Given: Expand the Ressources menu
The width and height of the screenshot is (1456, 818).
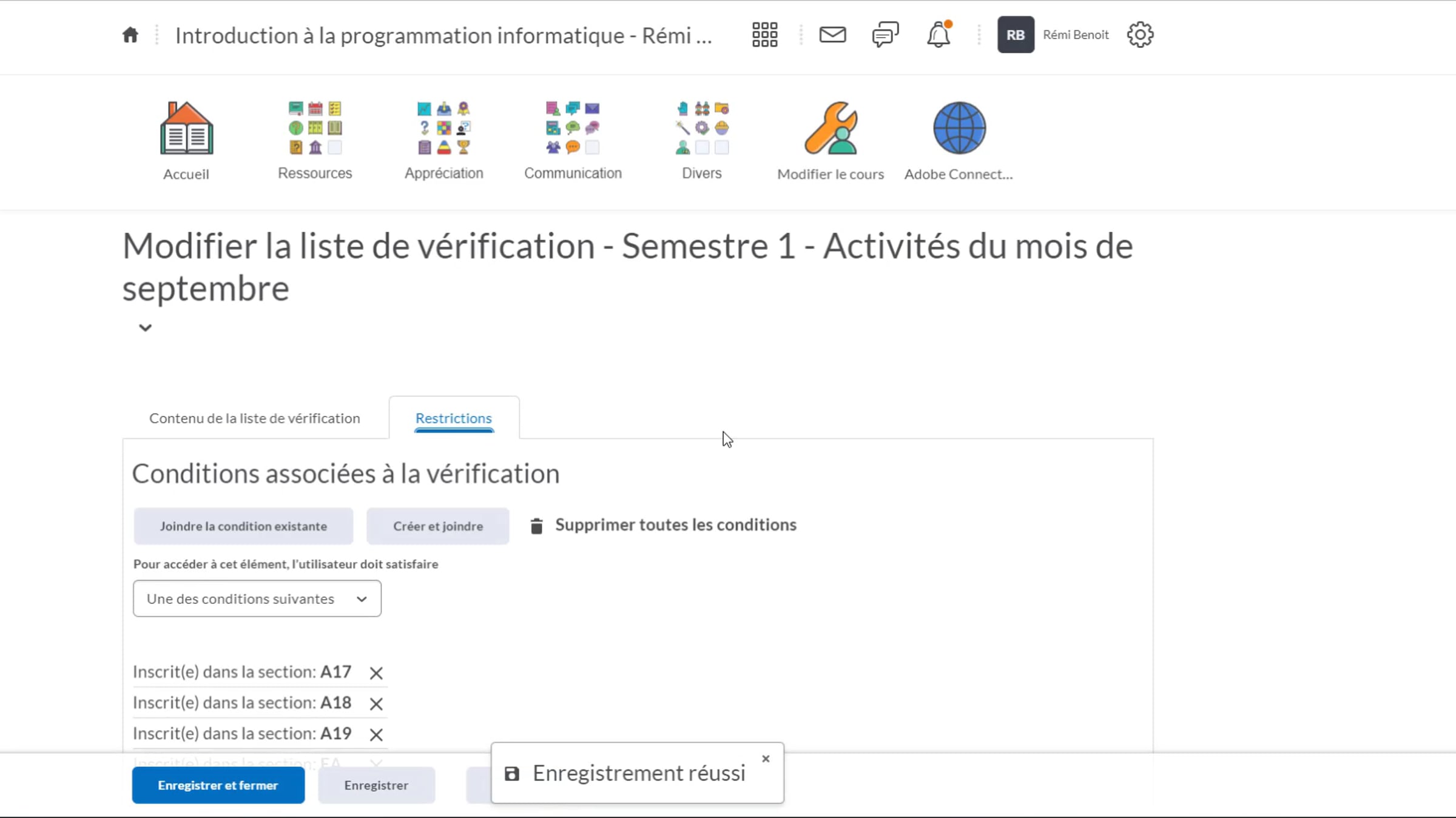Looking at the screenshot, I should [315, 141].
